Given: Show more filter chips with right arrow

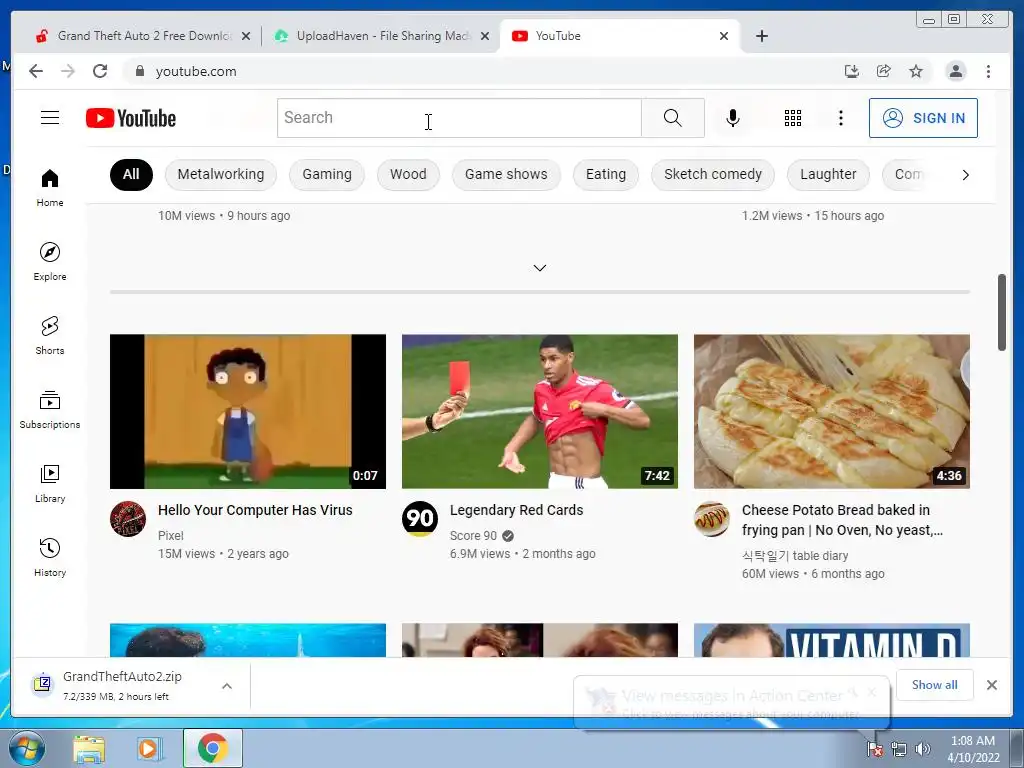Looking at the screenshot, I should click(x=965, y=175).
